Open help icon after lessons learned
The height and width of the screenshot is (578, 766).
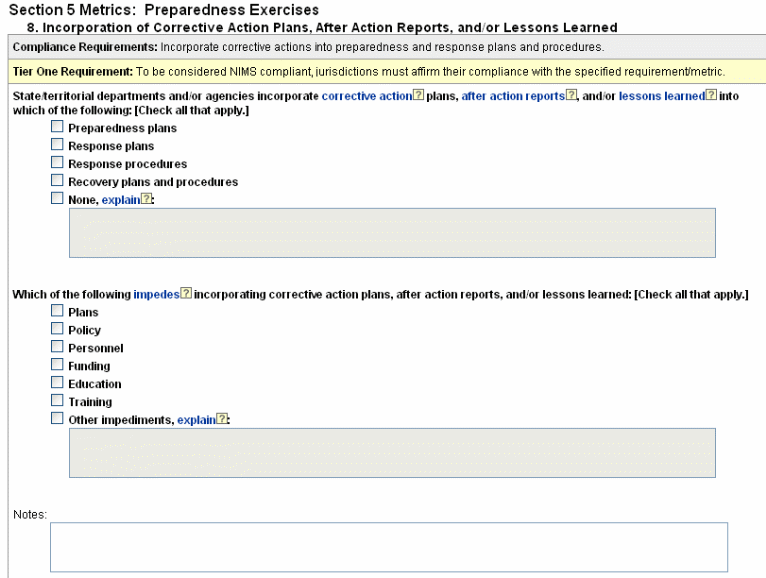711,96
